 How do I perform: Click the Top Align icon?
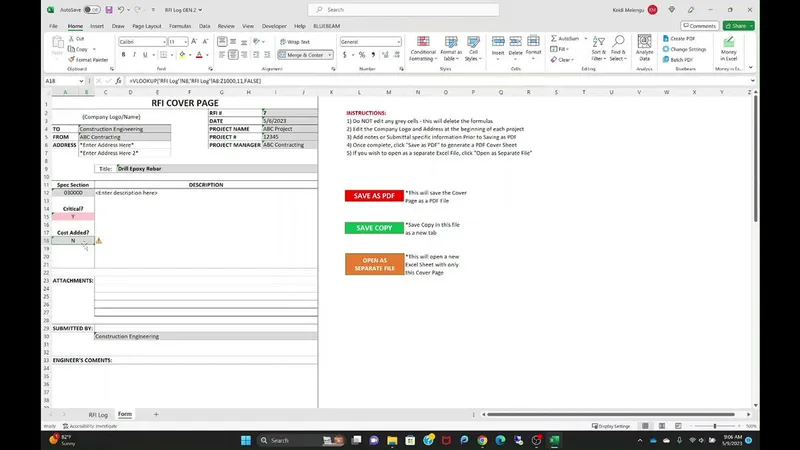pos(222,42)
